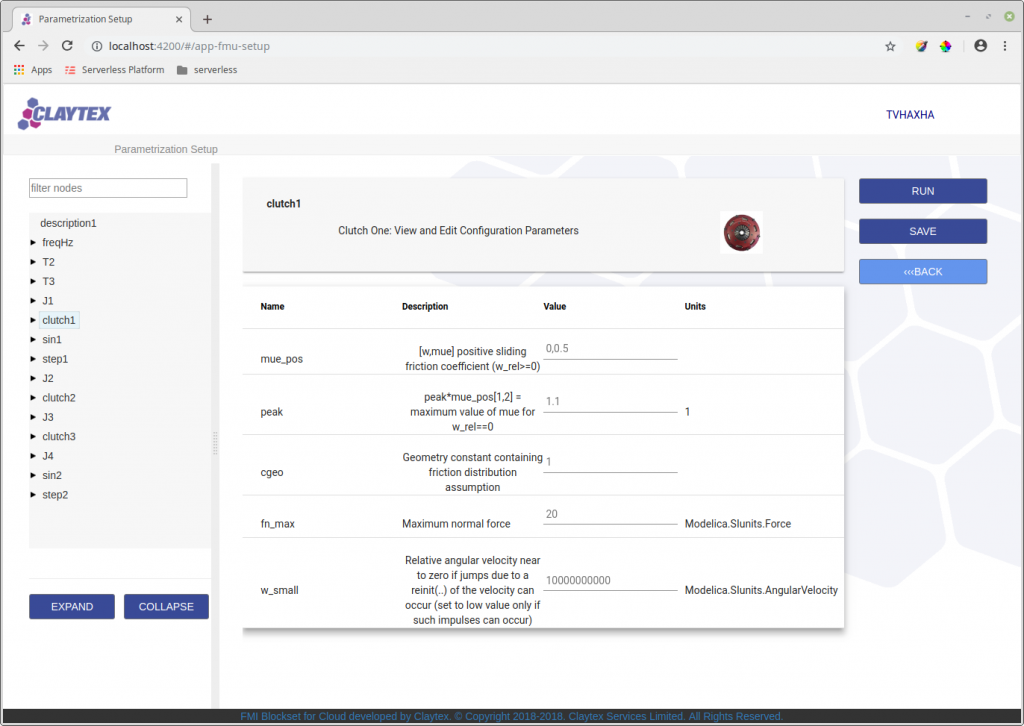The width and height of the screenshot is (1024, 726).
Task: Click the Value column header
Action: [554, 307]
